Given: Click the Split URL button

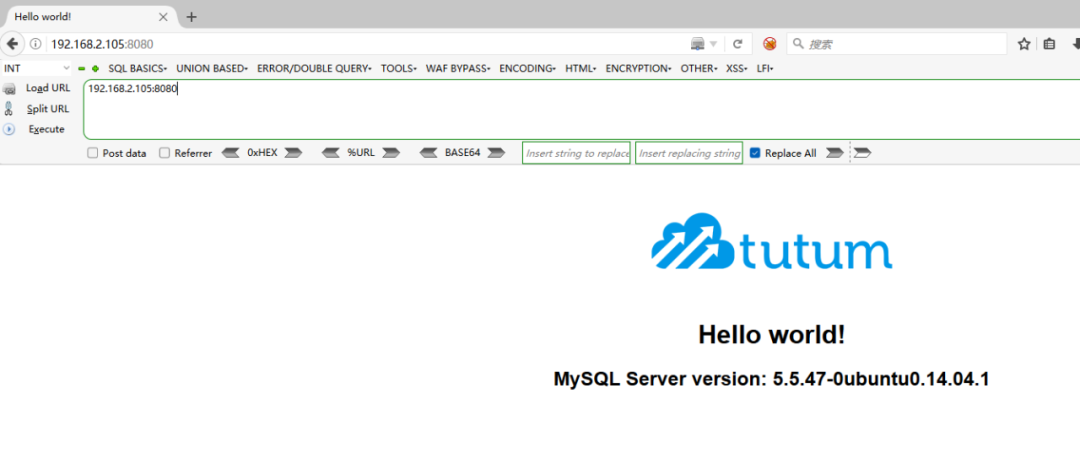Looking at the screenshot, I should [48, 109].
